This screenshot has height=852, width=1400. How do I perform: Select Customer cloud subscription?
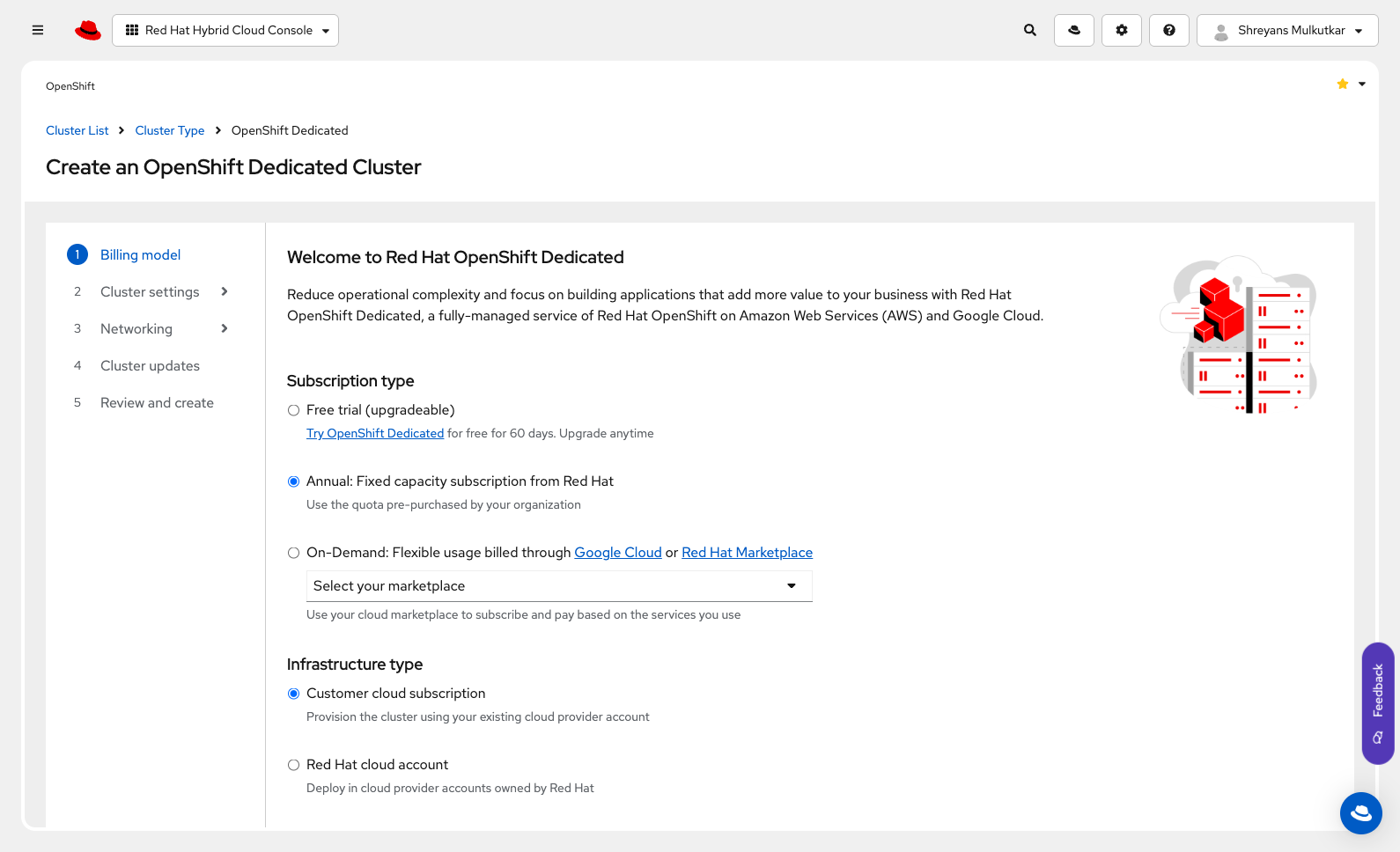click(294, 694)
